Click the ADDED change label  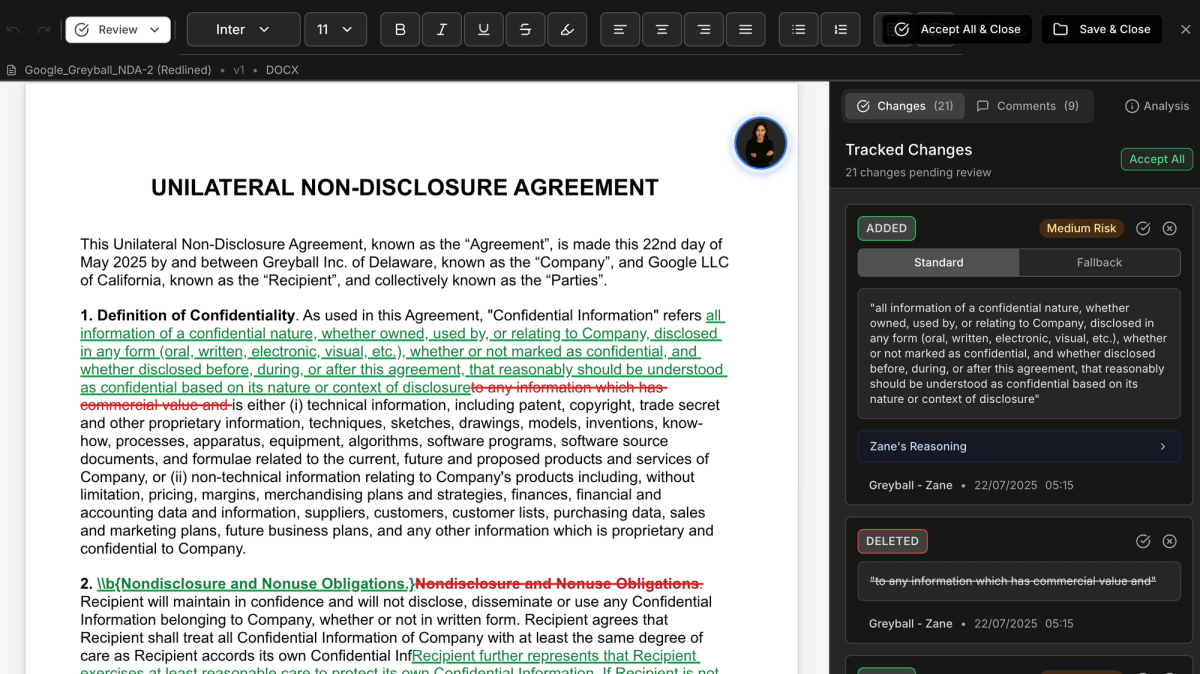(887, 229)
